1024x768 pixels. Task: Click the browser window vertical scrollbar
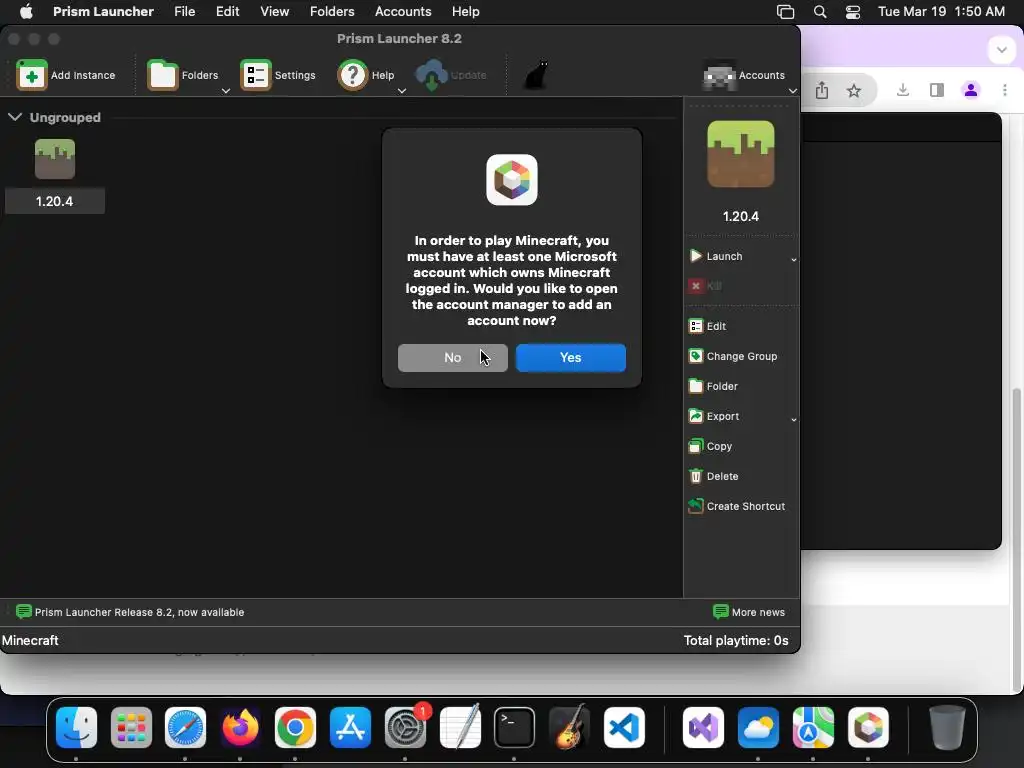(x=1017, y=539)
